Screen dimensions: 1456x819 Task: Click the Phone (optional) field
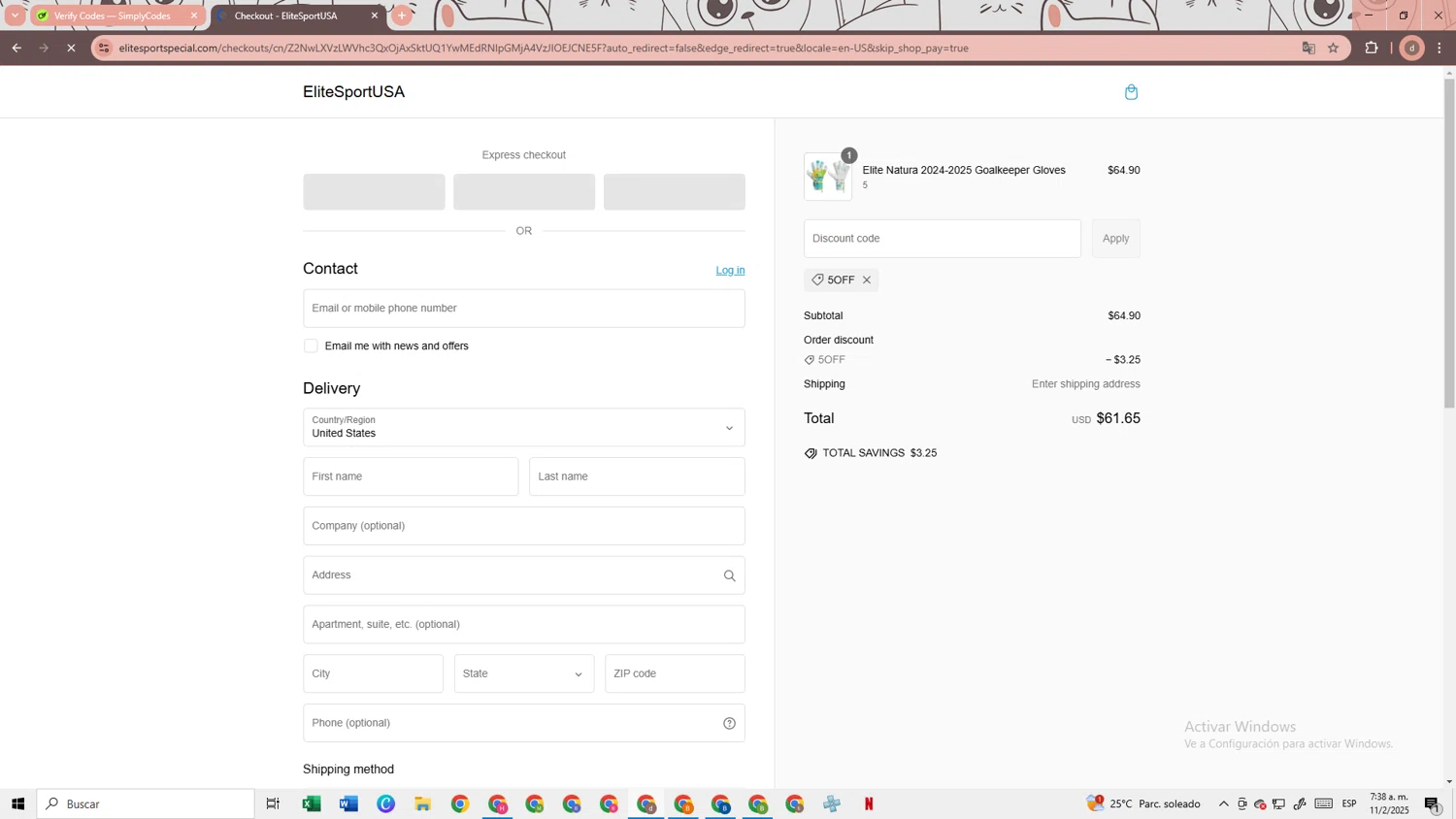[x=524, y=723]
